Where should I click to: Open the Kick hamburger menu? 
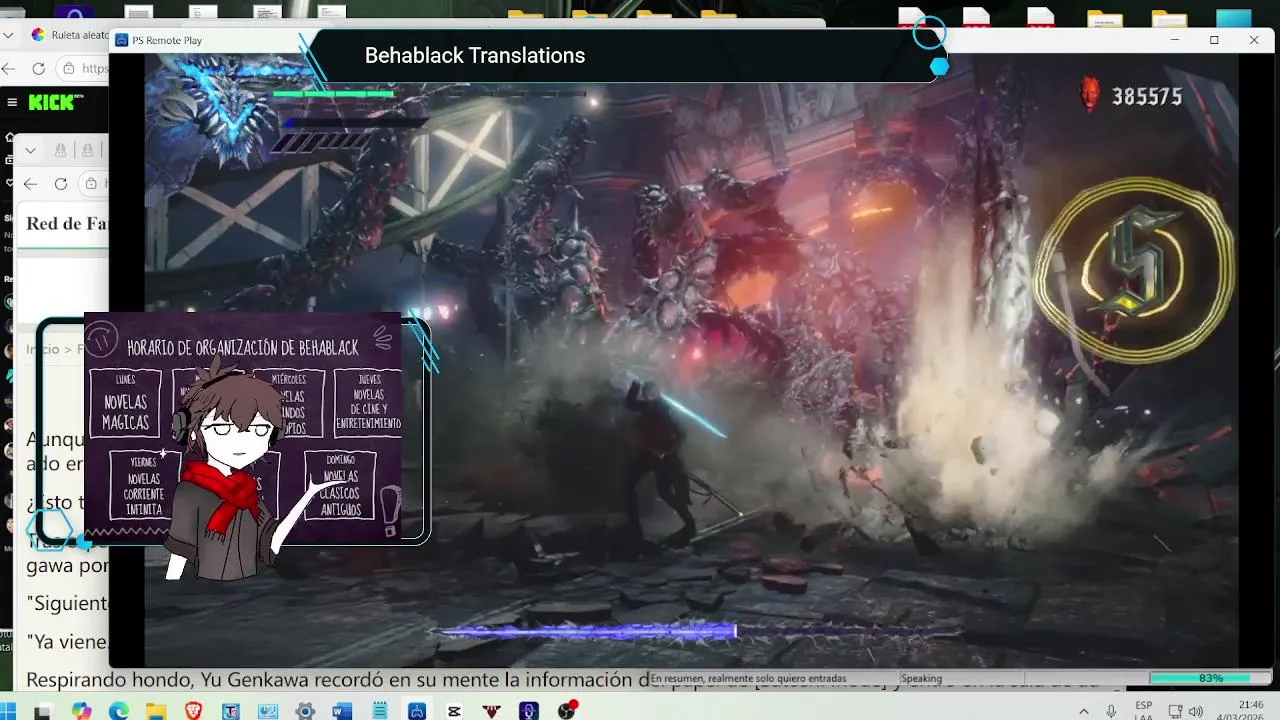pyautogui.click(x=12, y=102)
